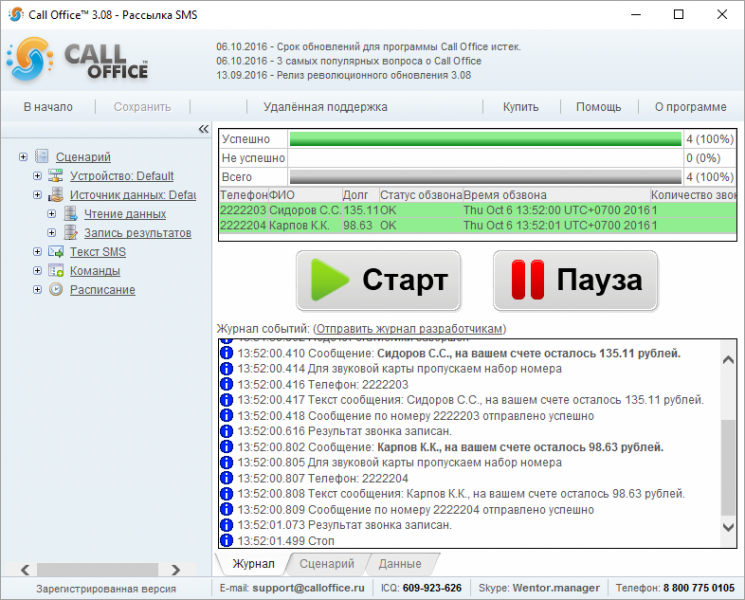Click news item 3 самых популярных вопроса
Screen dimensions: 745x600
pos(349,61)
